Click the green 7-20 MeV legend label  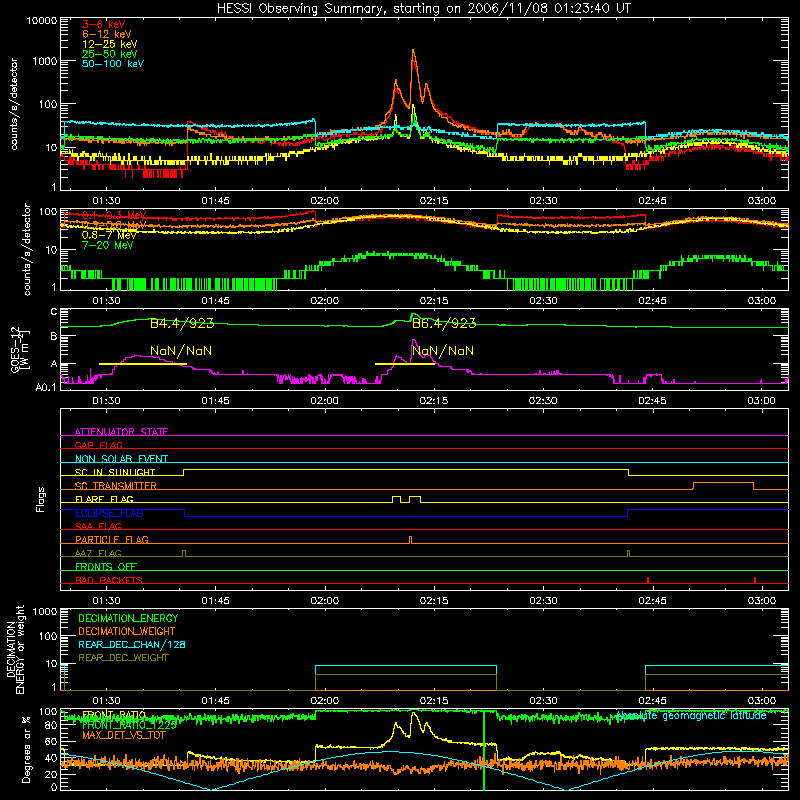tap(107, 245)
